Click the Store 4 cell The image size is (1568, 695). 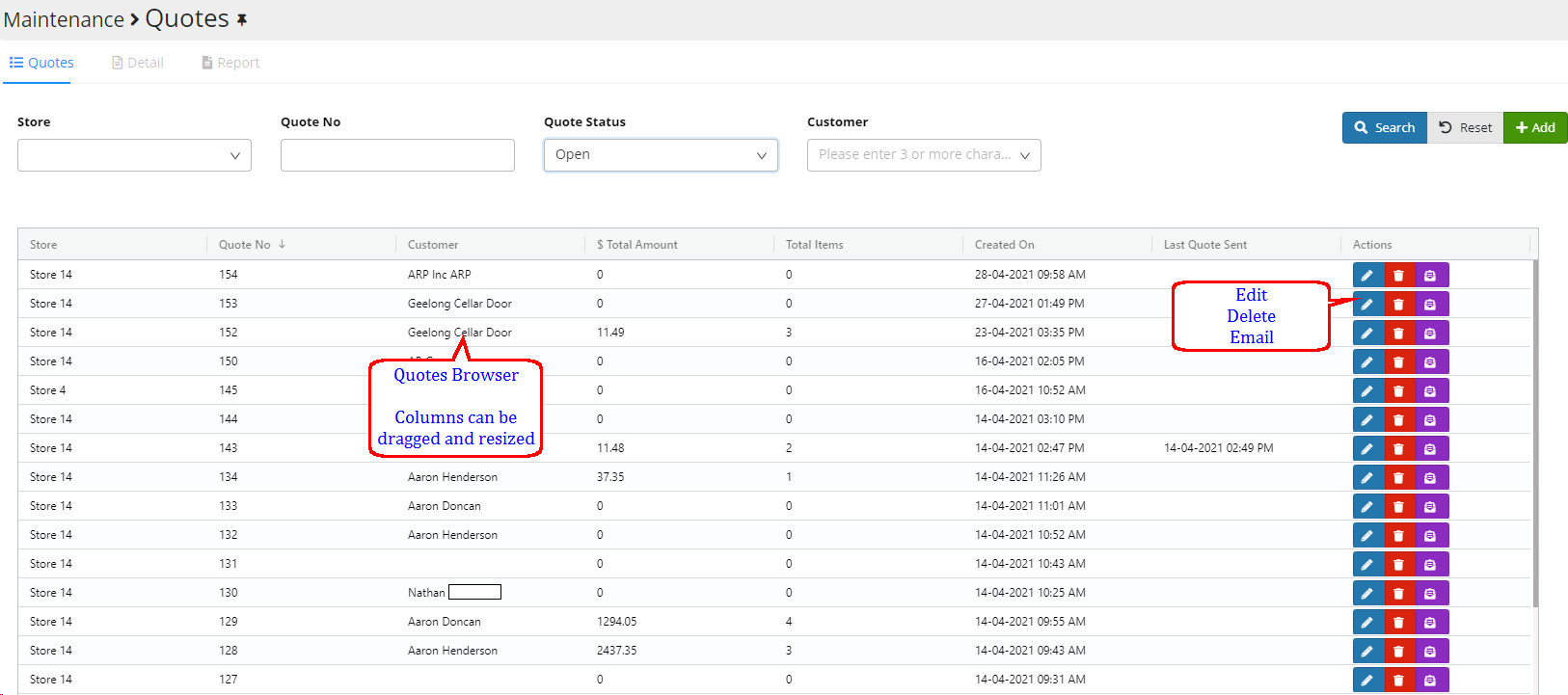click(48, 390)
